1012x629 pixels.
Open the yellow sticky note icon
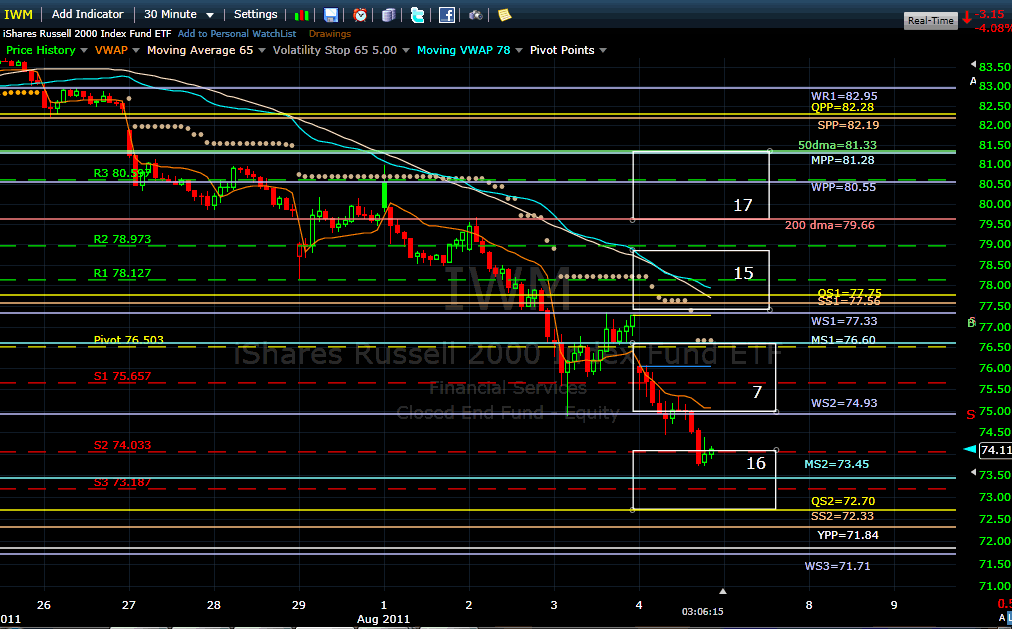point(505,15)
